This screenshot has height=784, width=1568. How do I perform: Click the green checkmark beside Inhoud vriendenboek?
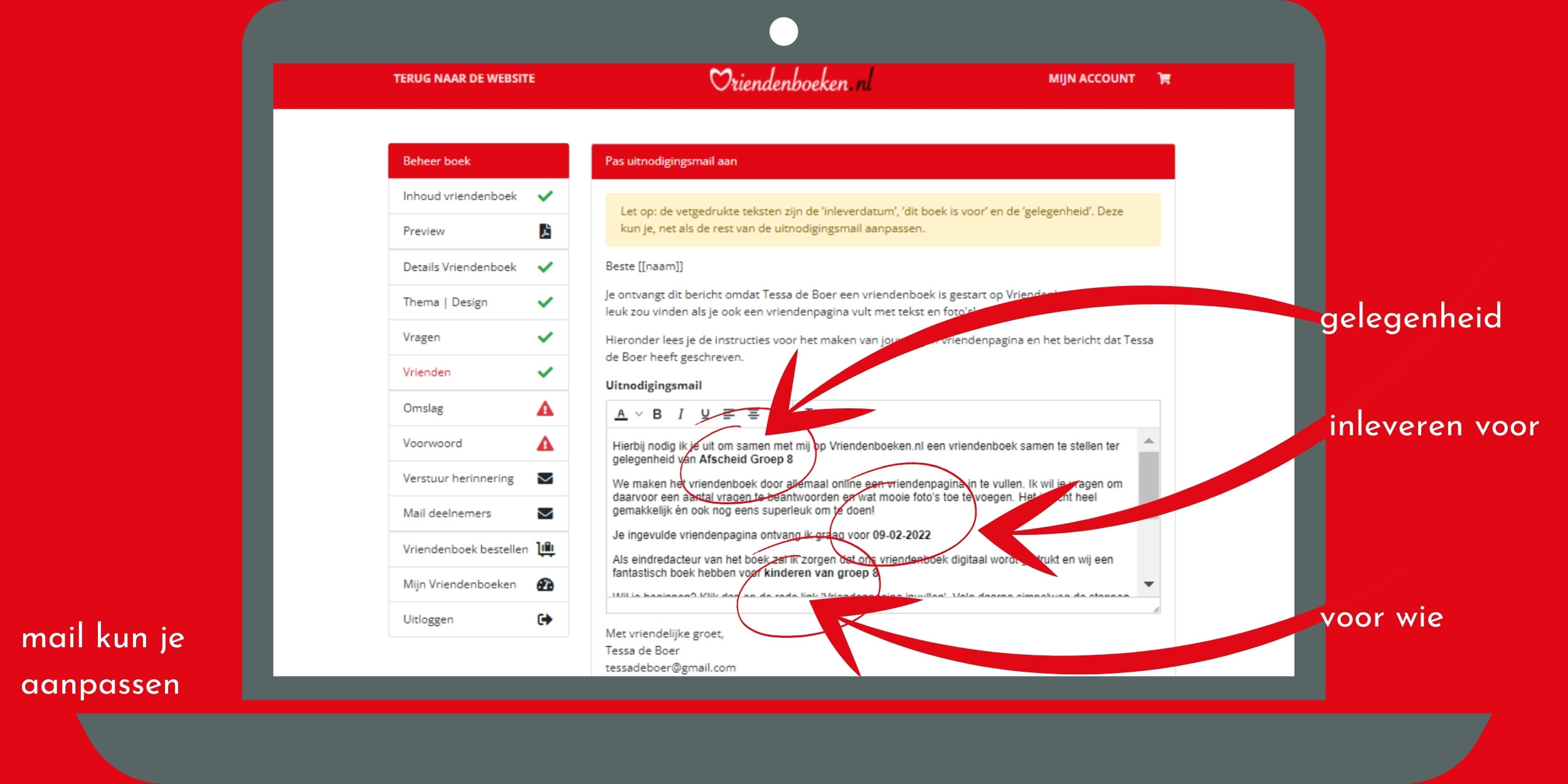pyautogui.click(x=545, y=196)
